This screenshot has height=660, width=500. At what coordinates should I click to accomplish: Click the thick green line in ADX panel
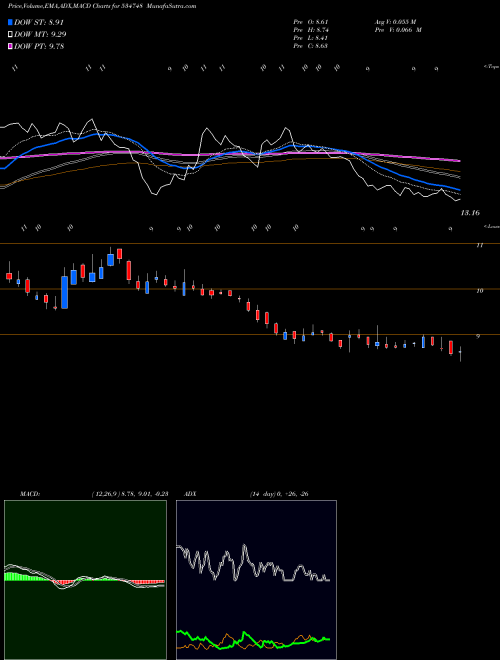click(253, 641)
